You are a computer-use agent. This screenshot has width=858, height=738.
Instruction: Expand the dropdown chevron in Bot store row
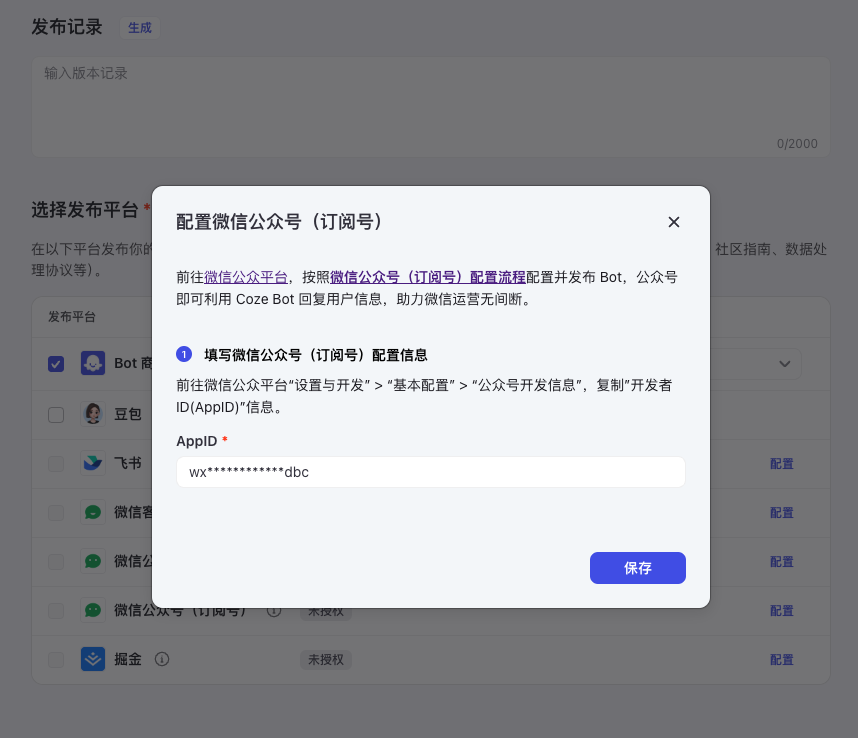(784, 364)
